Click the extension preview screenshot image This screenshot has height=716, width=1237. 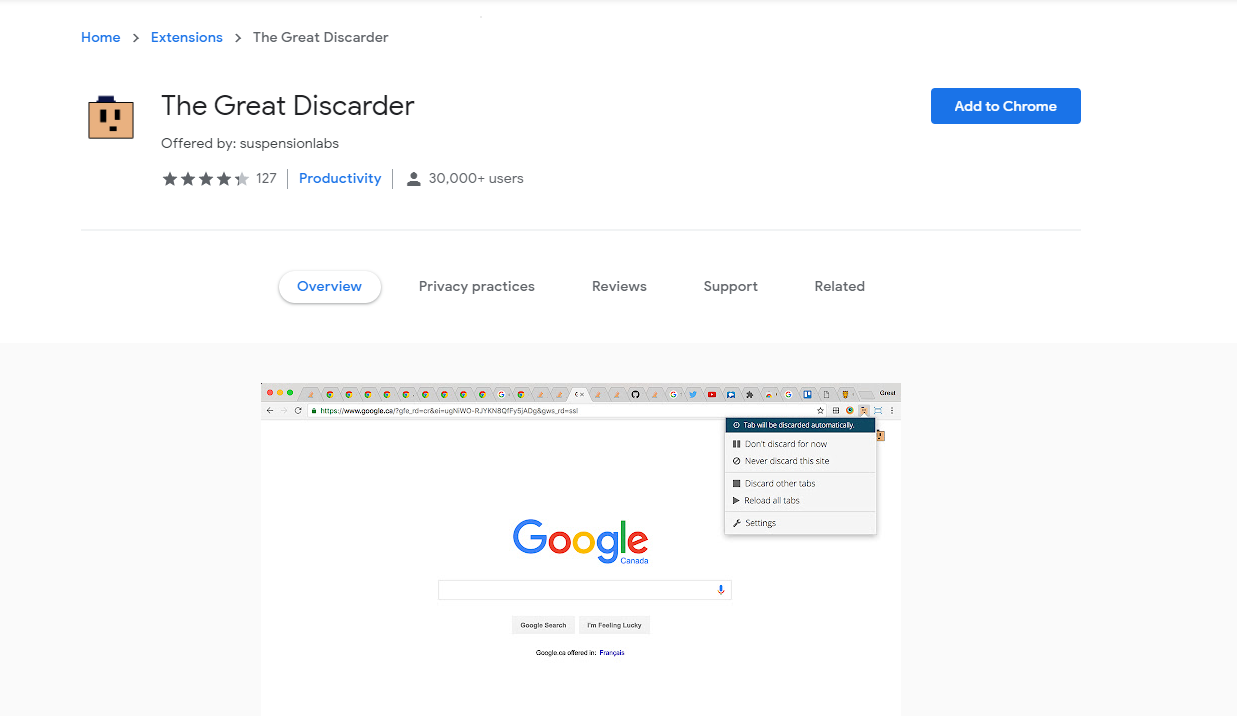click(x=581, y=549)
